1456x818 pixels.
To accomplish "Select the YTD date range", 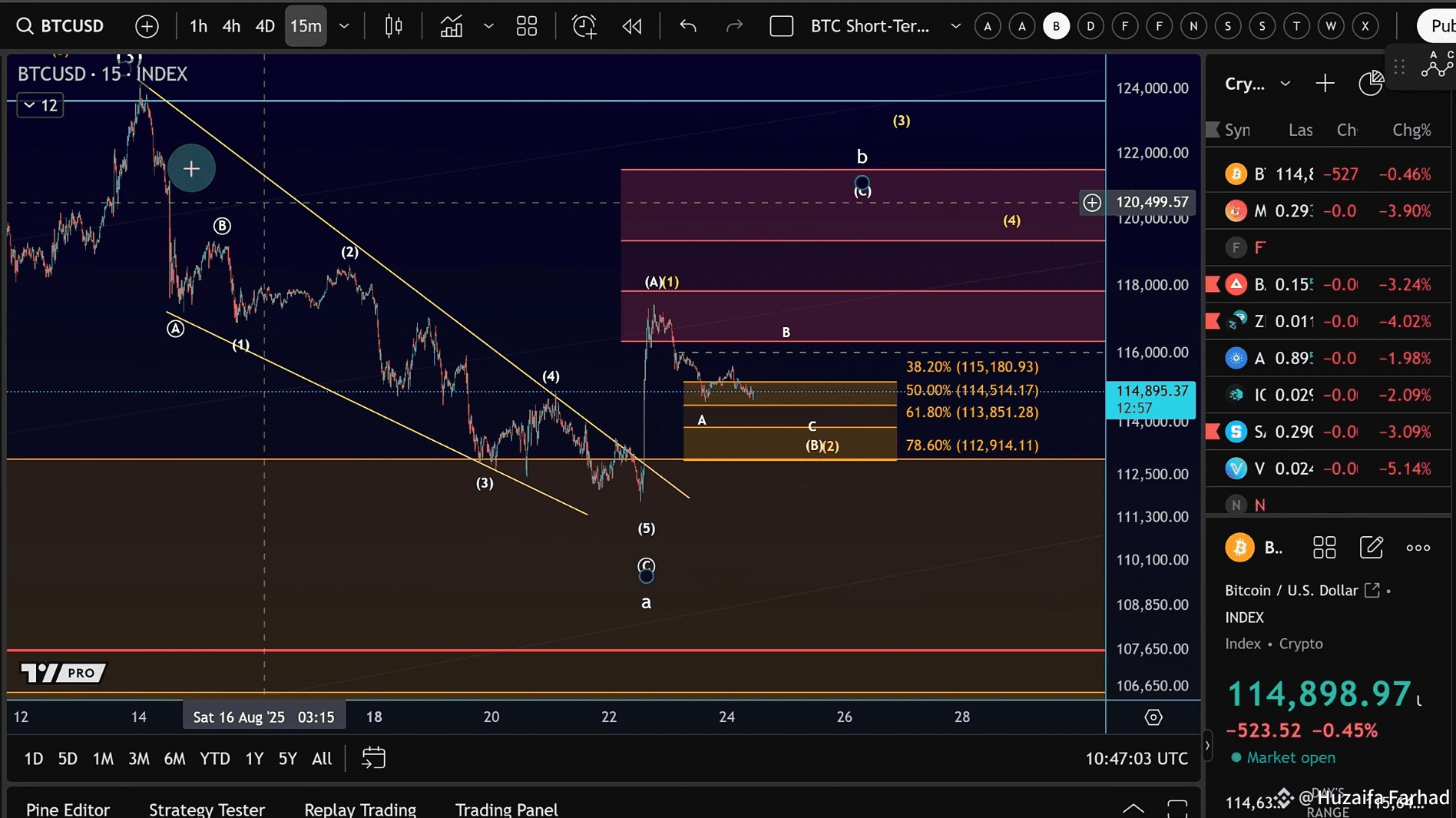I will 215,759.
